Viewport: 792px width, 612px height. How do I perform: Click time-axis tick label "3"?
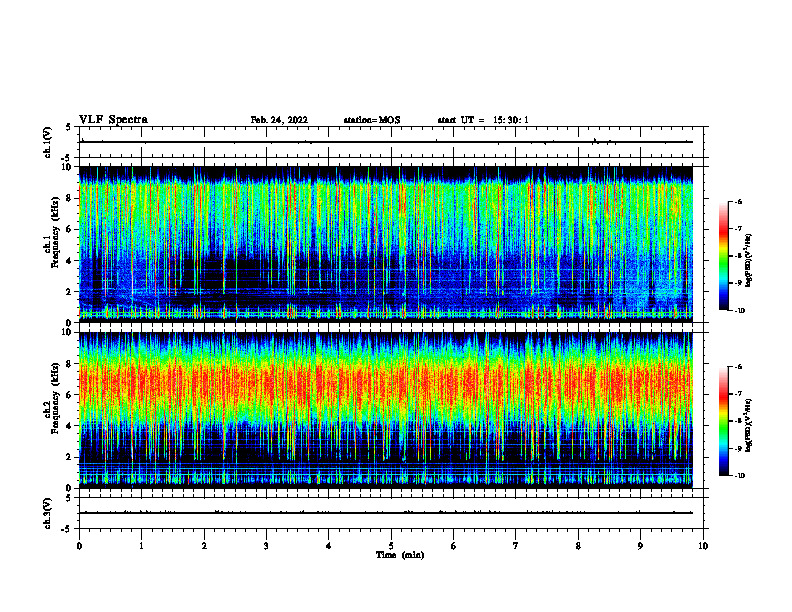pyautogui.click(x=266, y=546)
